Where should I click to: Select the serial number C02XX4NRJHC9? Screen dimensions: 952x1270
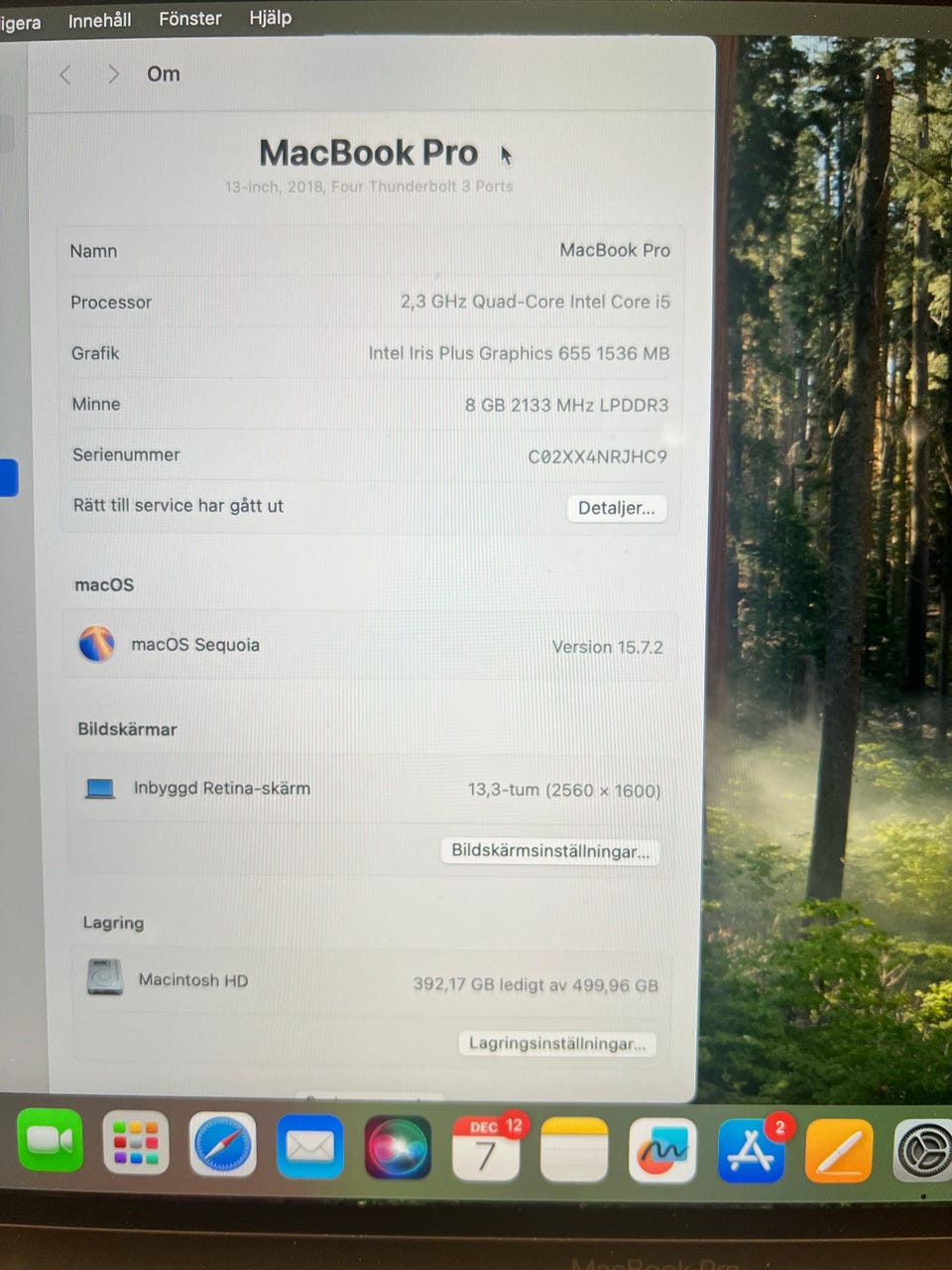point(598,456)
